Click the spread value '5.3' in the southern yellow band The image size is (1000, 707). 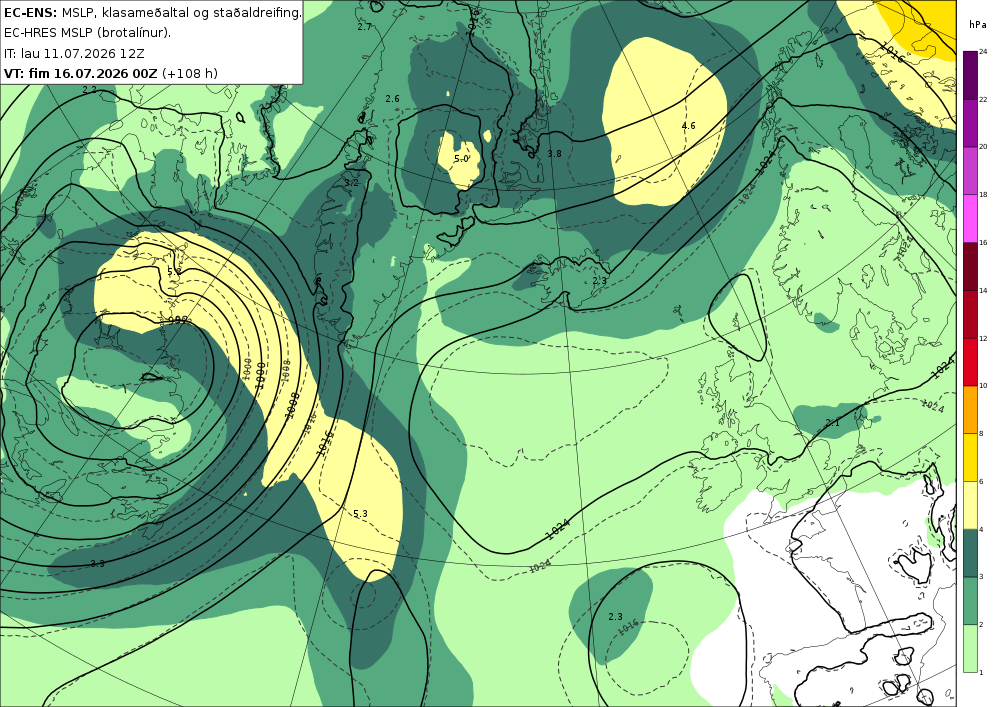click(x=360, y=513)
